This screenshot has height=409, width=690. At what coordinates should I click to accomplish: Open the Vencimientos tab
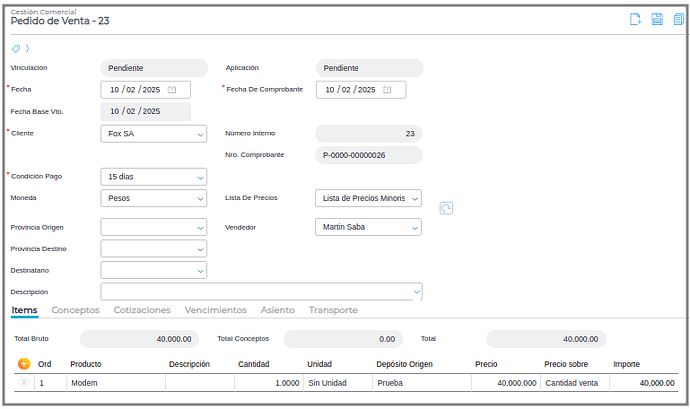point(215,310)
